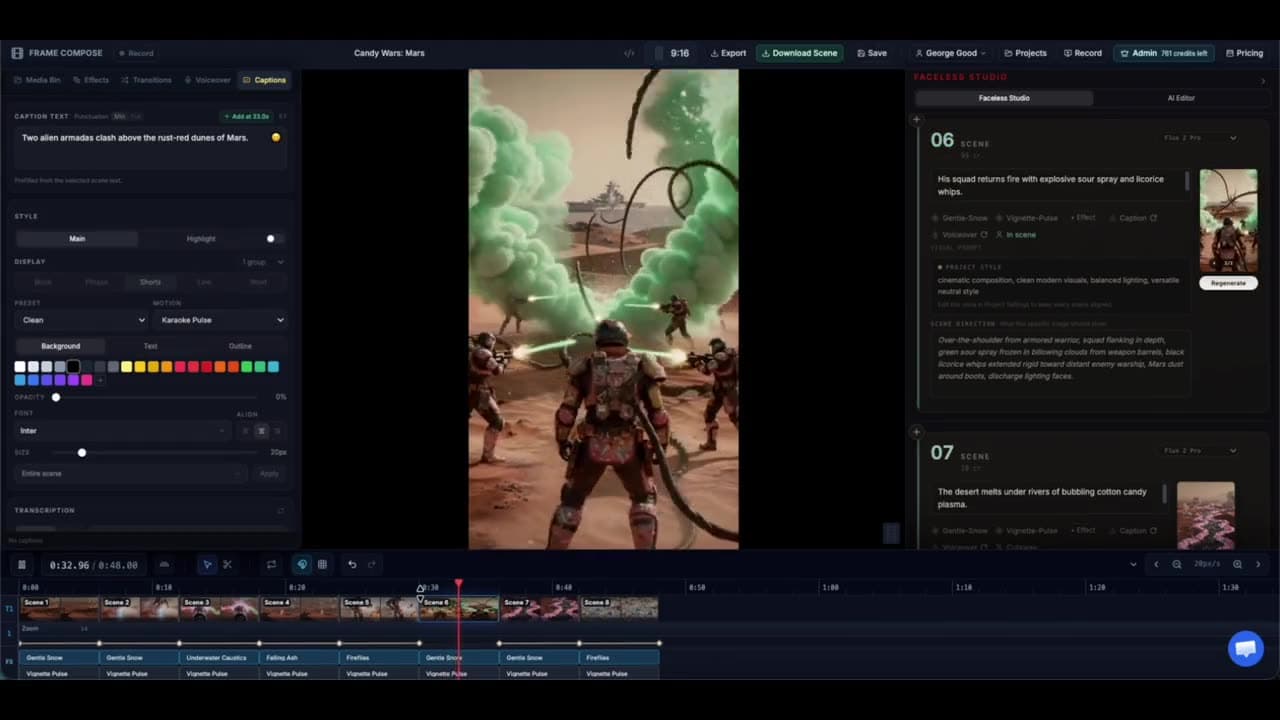Switch to the Media Bin tab
The image size is (1280, 720).
pos(37,80)
